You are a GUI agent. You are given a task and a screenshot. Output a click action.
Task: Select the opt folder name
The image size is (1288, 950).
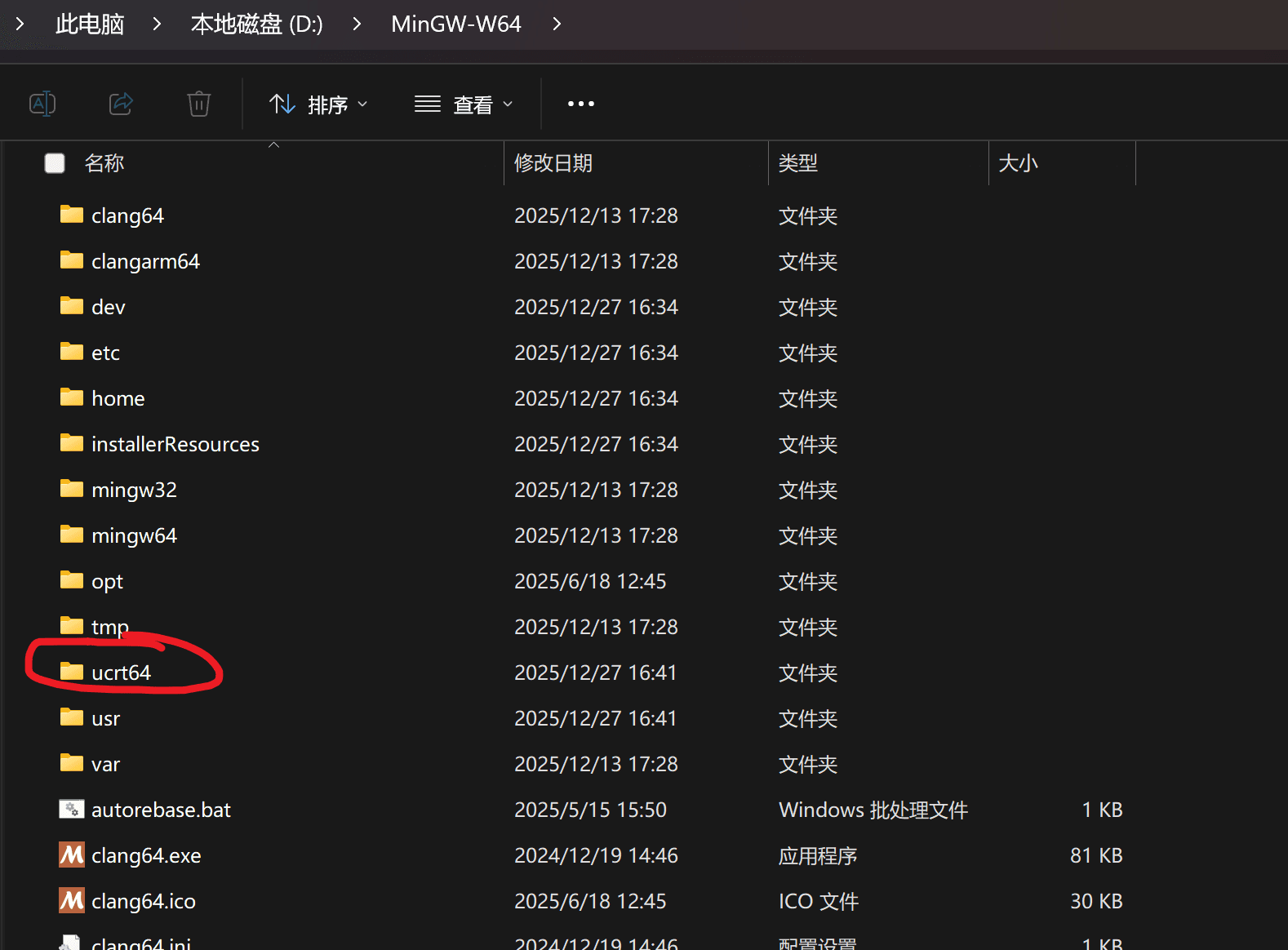(x=108, y=582)
